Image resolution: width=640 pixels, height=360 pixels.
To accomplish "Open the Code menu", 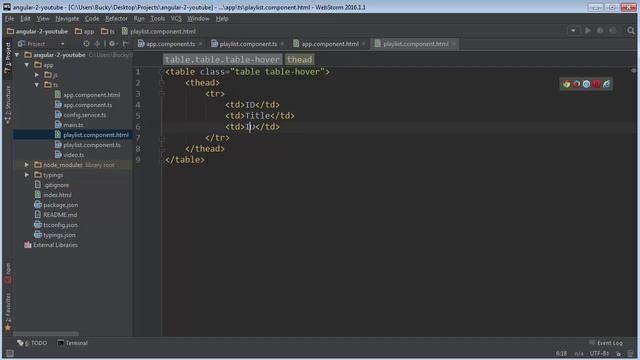I will click(92, 19).
